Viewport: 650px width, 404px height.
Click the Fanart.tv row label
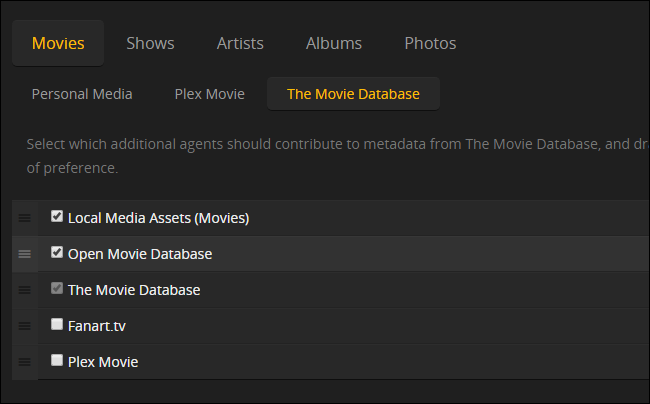(x=97, y=326)
